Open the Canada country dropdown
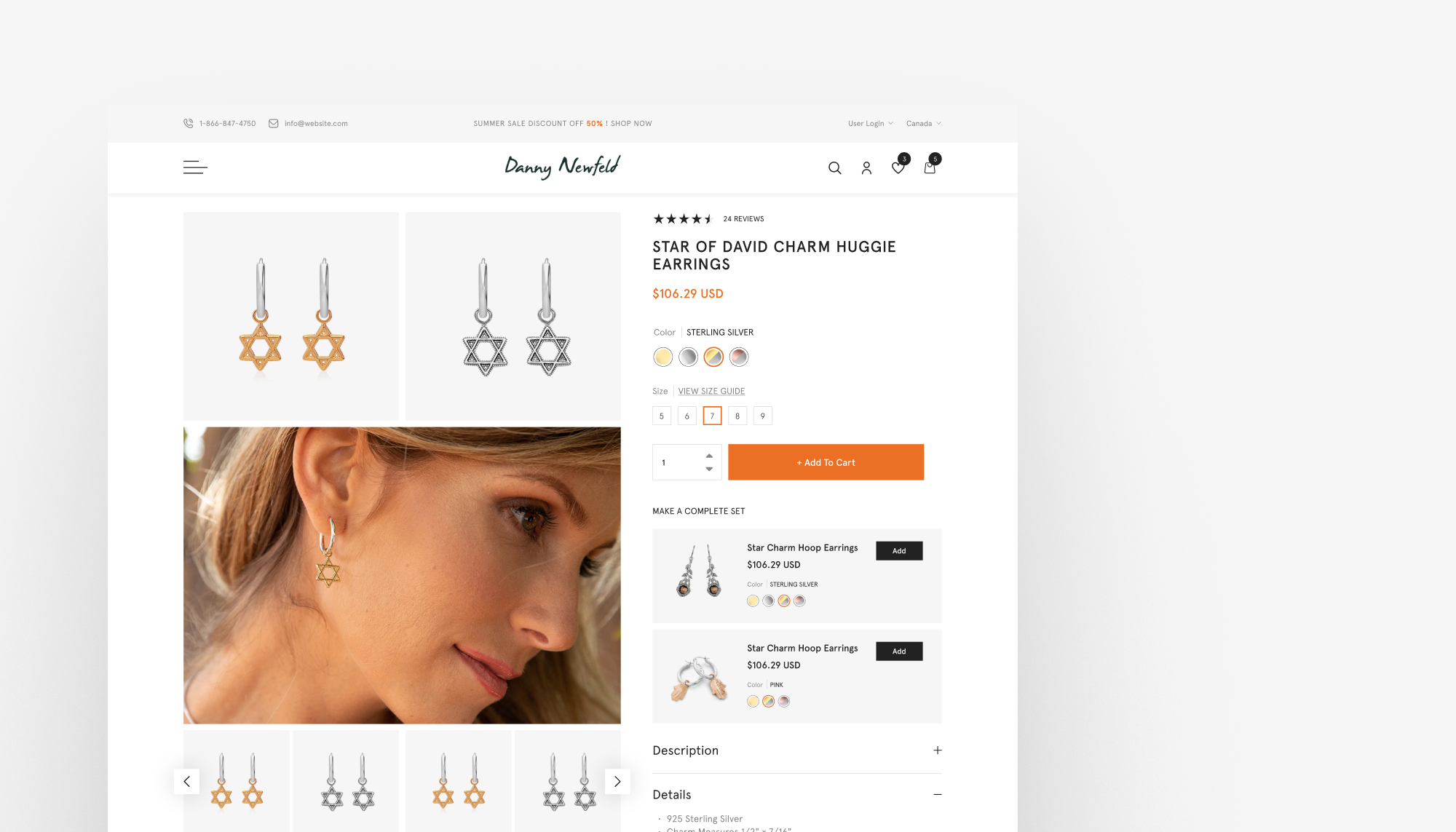 924,124
